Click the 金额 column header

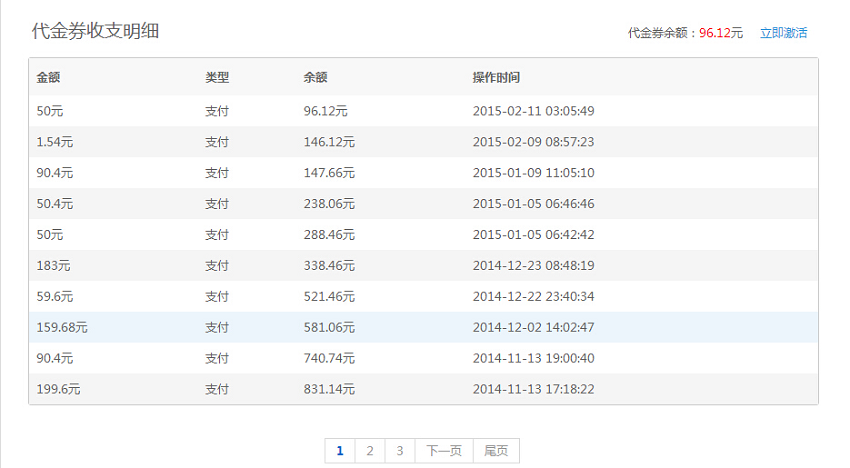pos(48,78)
